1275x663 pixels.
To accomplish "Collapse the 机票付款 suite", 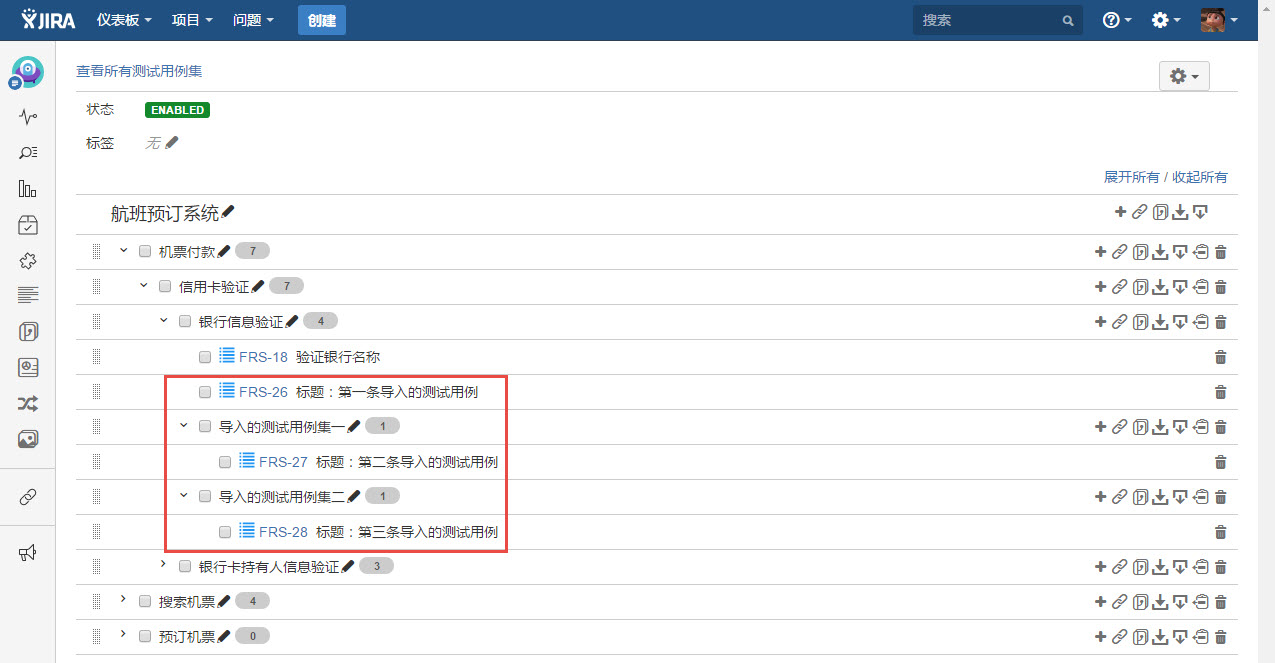I will (x=124, y=250).
